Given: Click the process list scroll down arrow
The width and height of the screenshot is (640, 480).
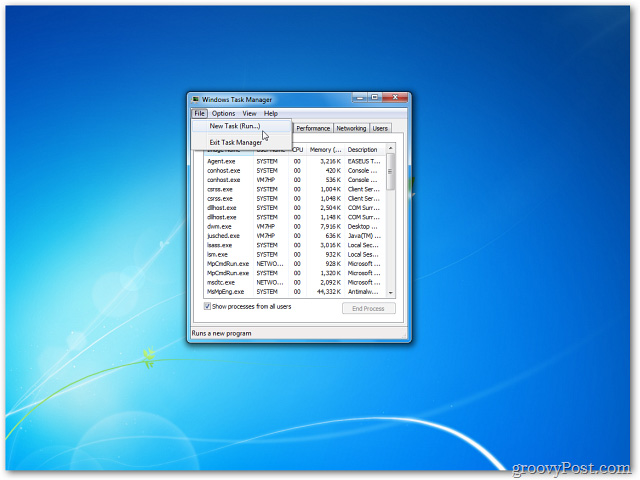Looking at the screenshot, I should [391, 293].
